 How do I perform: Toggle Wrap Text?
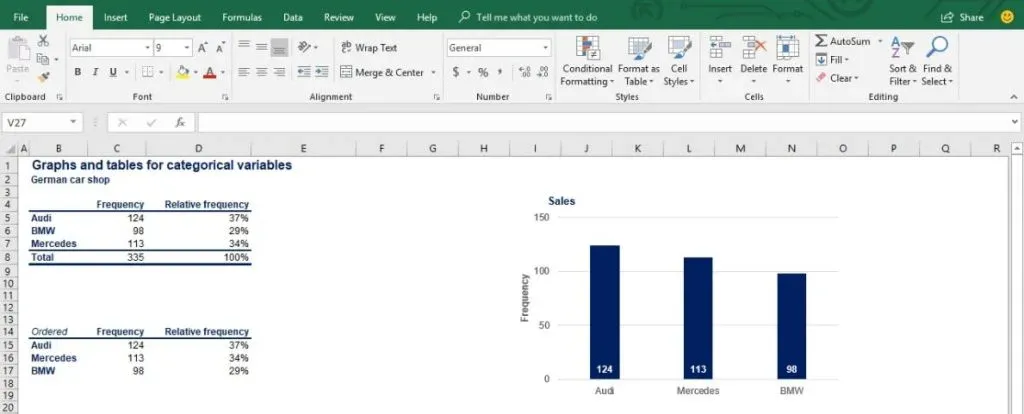[x=368, y=47]
